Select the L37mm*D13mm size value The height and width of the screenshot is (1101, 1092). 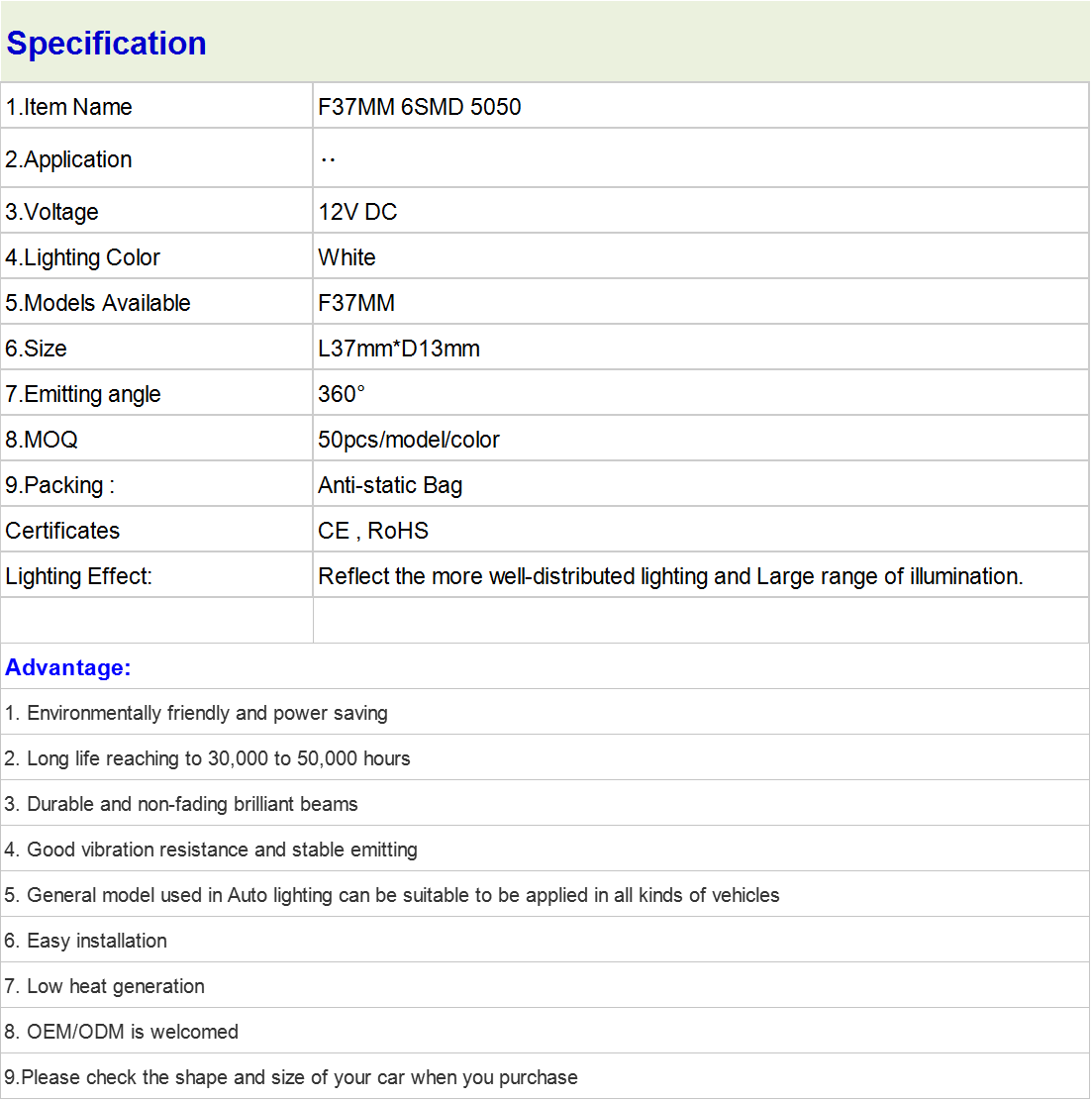[x=399, y=349]
